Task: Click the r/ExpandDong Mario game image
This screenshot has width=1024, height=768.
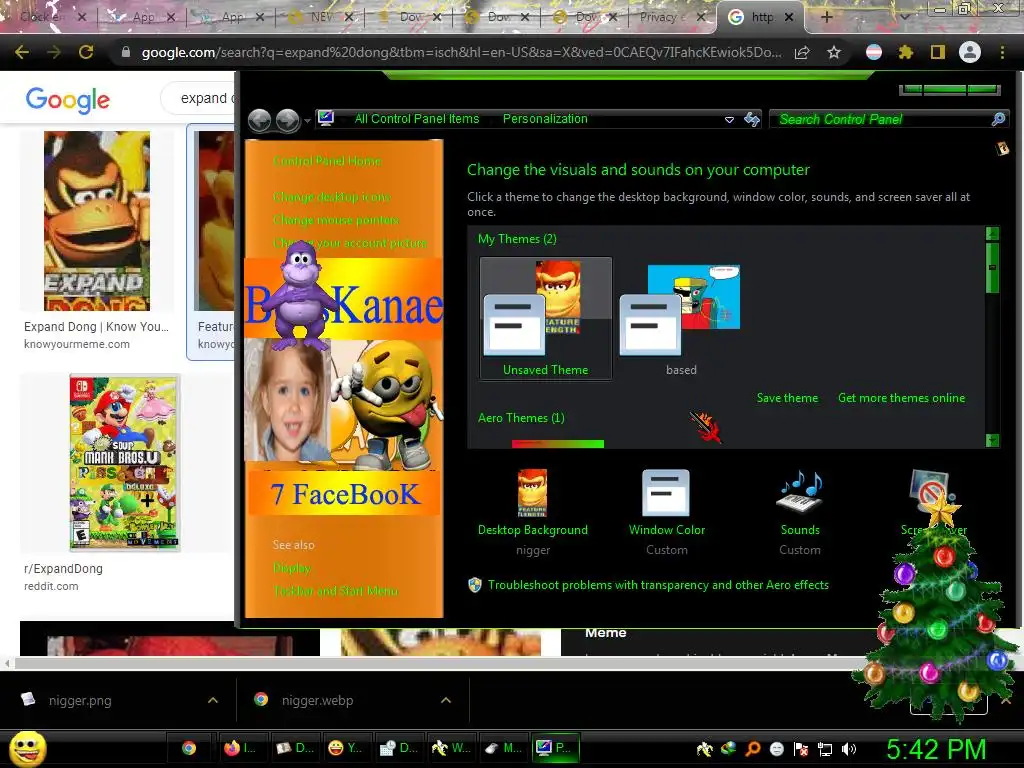Action: pyautogui.click(x=125, y=463)
